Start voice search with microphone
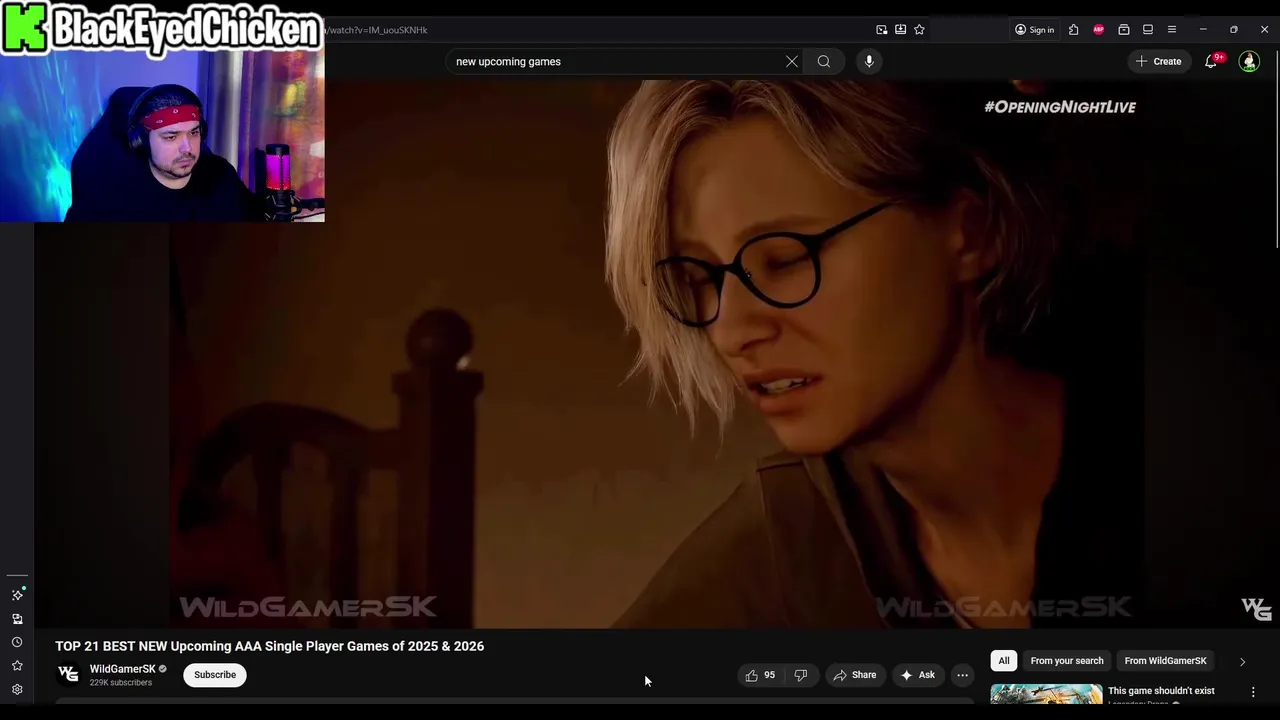 [869, 61]
